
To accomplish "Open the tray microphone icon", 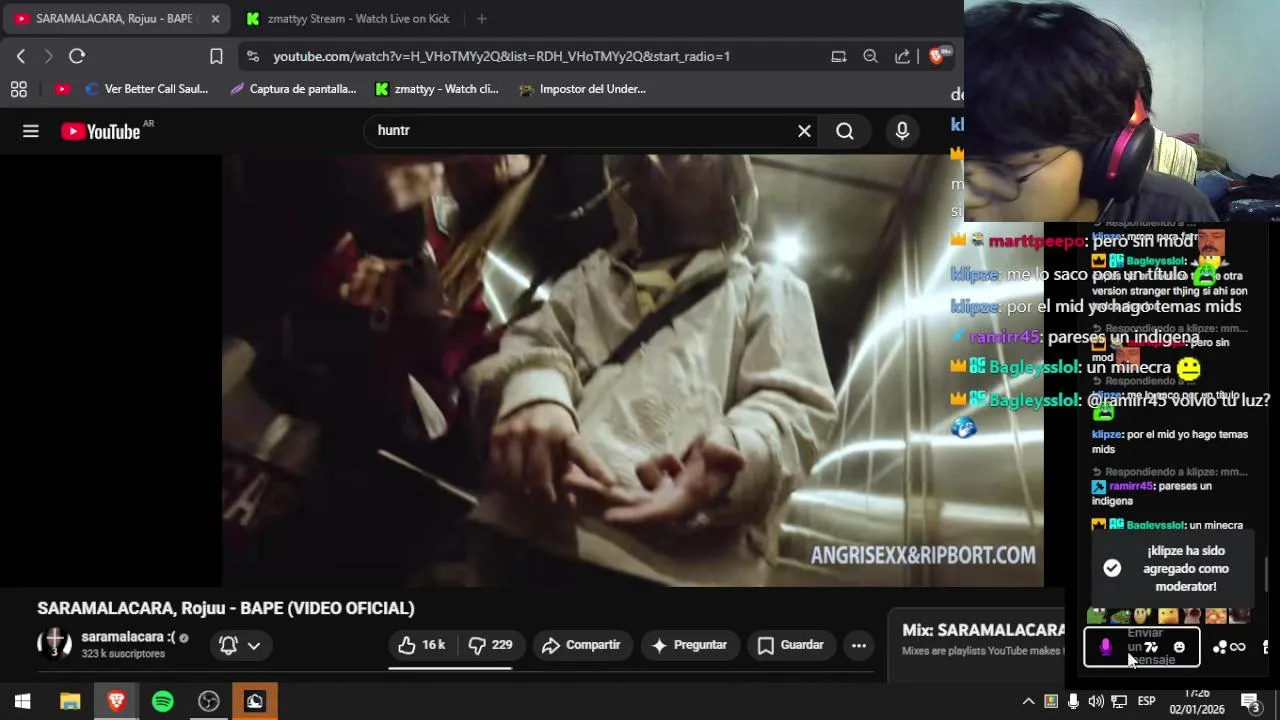I will point(1073,701).
